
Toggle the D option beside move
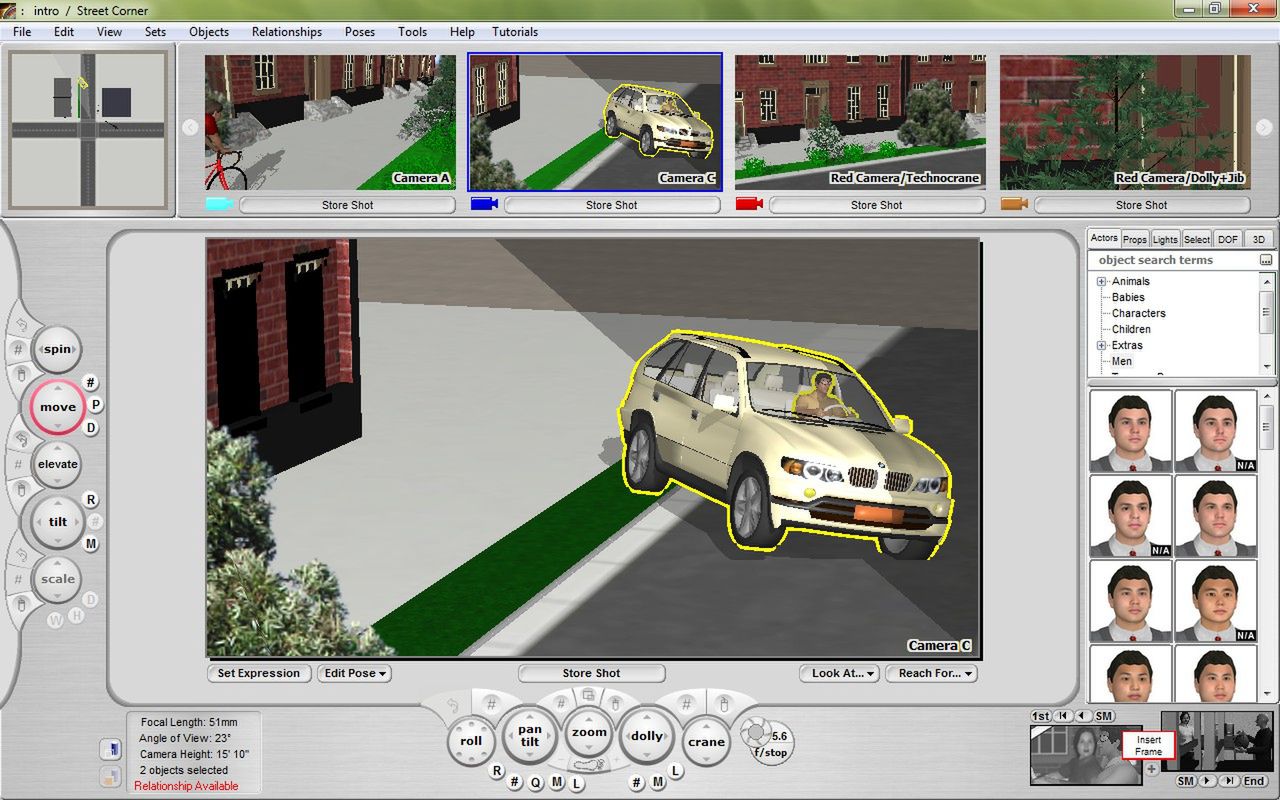click(91, 428)
